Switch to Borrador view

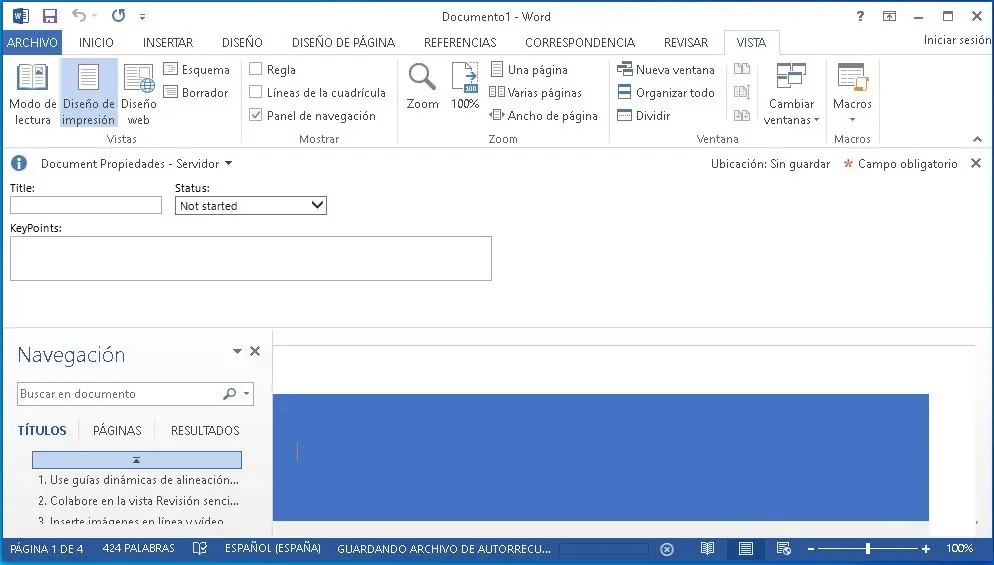tap(196, 93)
